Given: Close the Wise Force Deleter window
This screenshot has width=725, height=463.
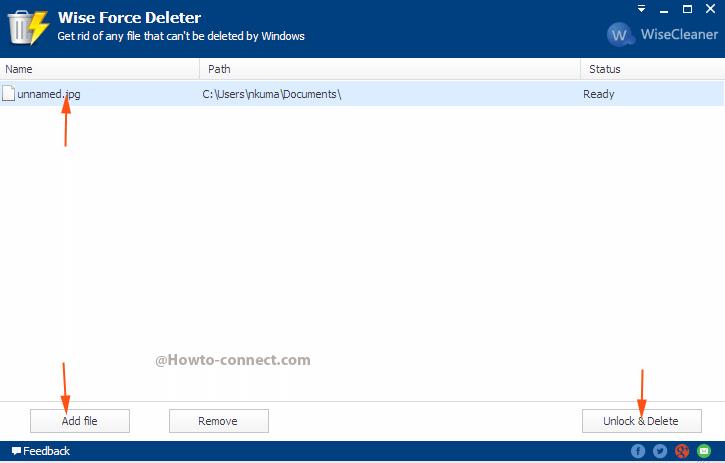Looking at the screenshot, I should coord(711,9).
